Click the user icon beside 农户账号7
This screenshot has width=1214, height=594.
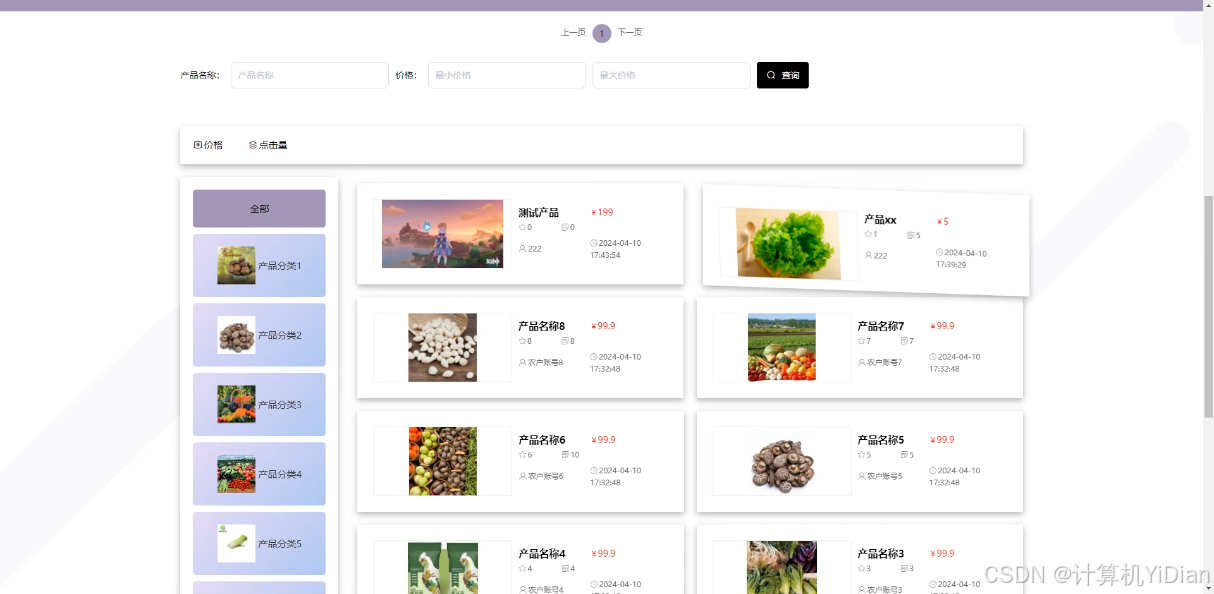pos(861,362)
